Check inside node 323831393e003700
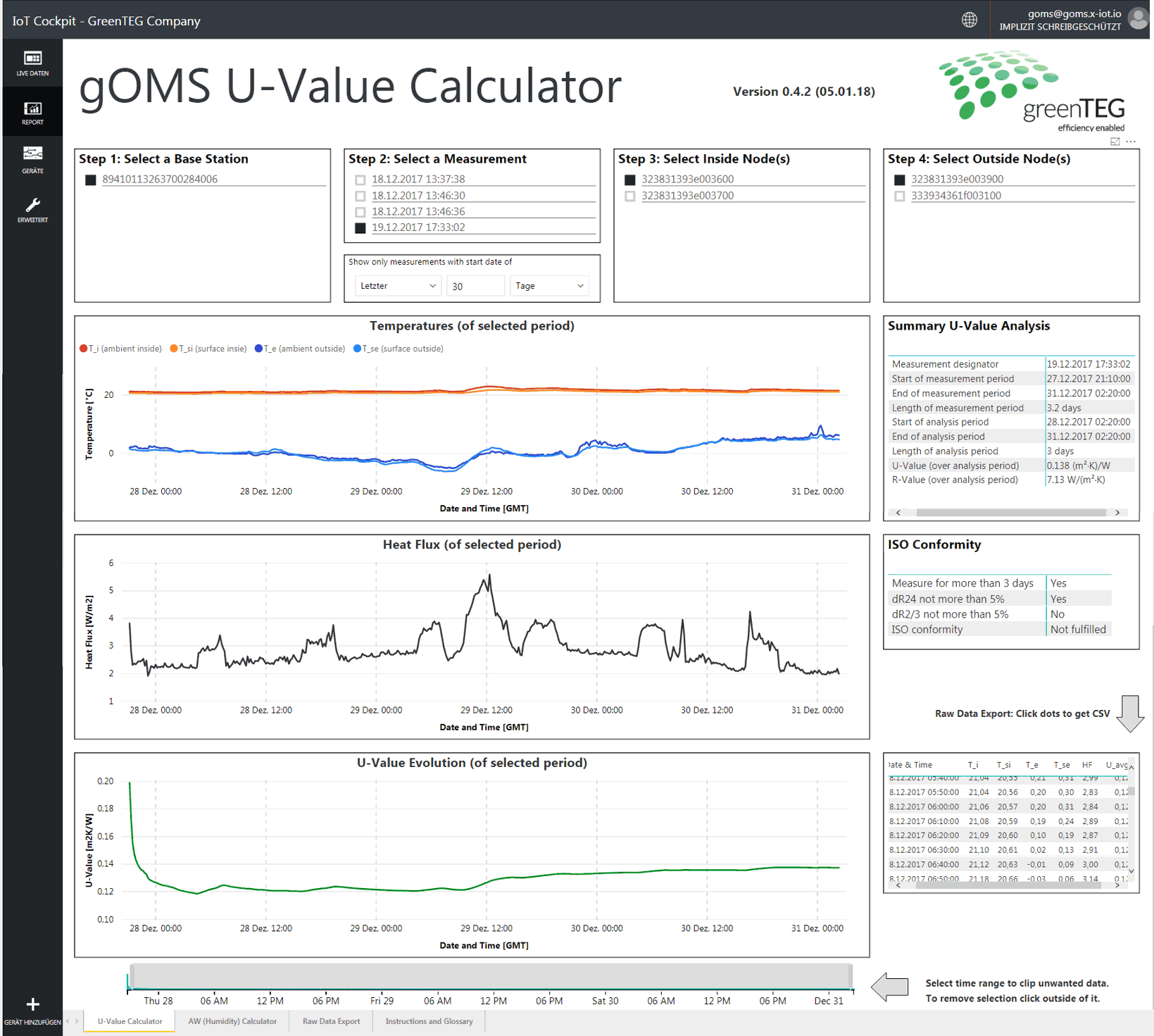This screenshot has height=1036, width=1154. pyautogui.click(x=630, y=196)
